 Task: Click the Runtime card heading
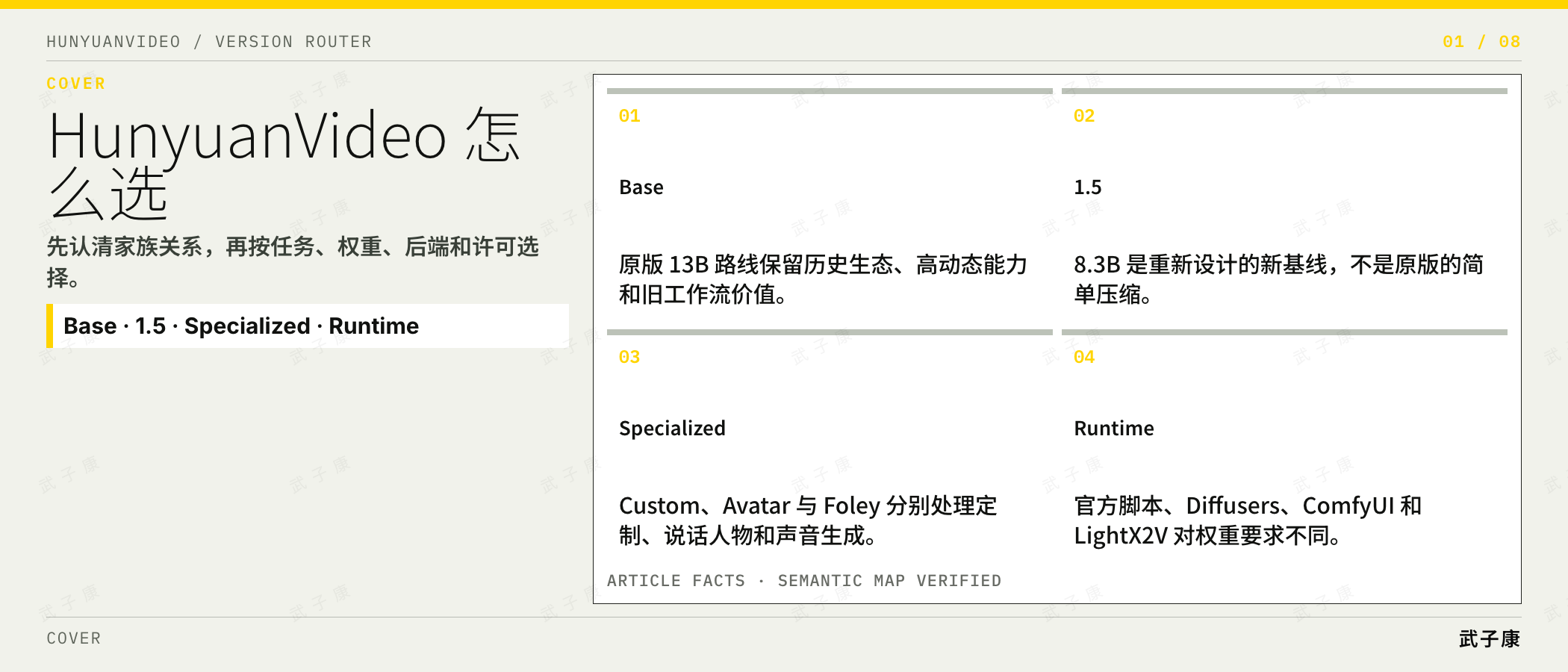pyautogui.click(x=1114, y=429)
